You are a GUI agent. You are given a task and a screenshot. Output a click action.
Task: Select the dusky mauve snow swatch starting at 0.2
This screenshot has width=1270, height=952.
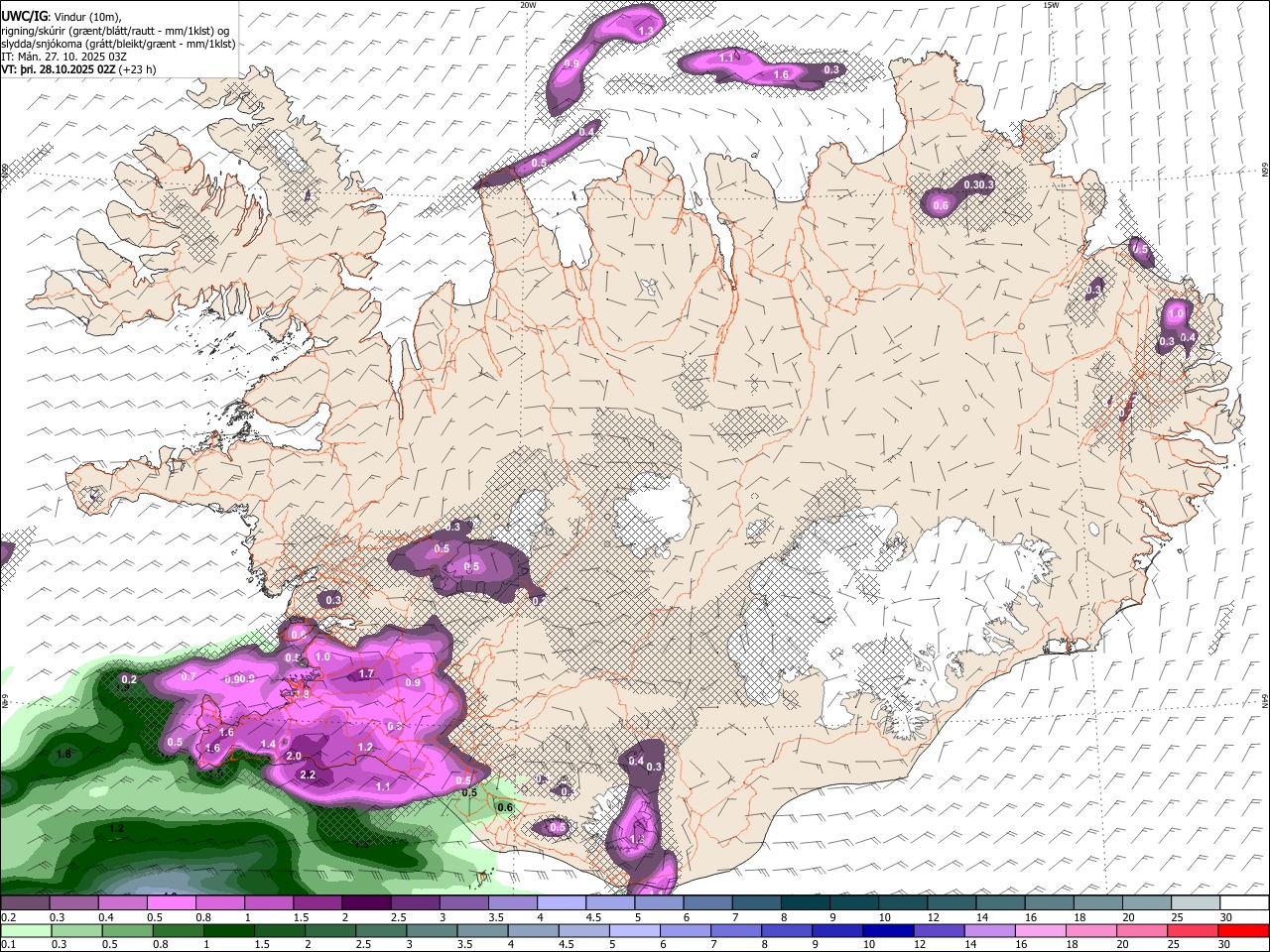pos(25,902)
